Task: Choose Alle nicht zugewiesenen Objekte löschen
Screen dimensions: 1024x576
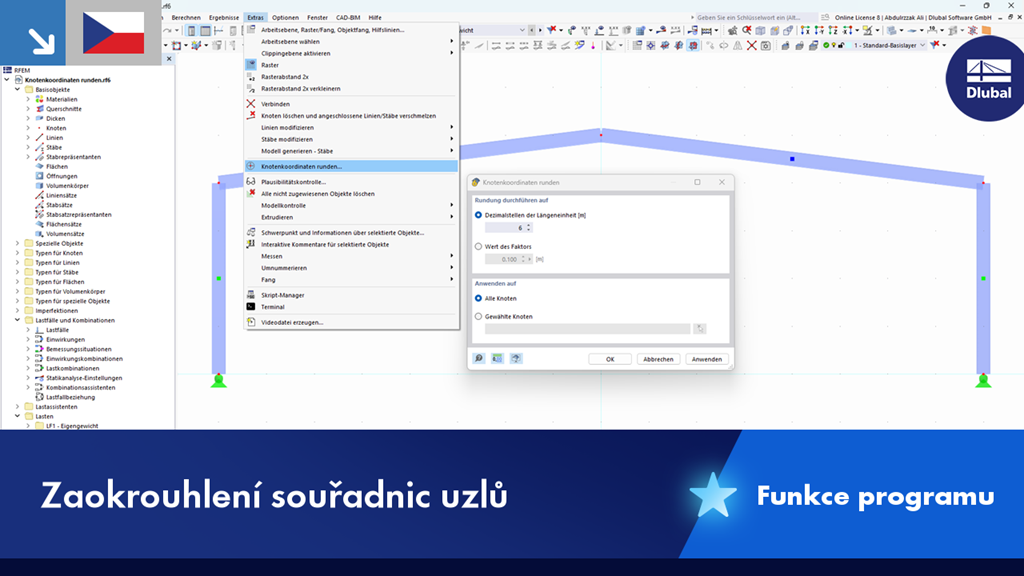Action: coord(351,193)
